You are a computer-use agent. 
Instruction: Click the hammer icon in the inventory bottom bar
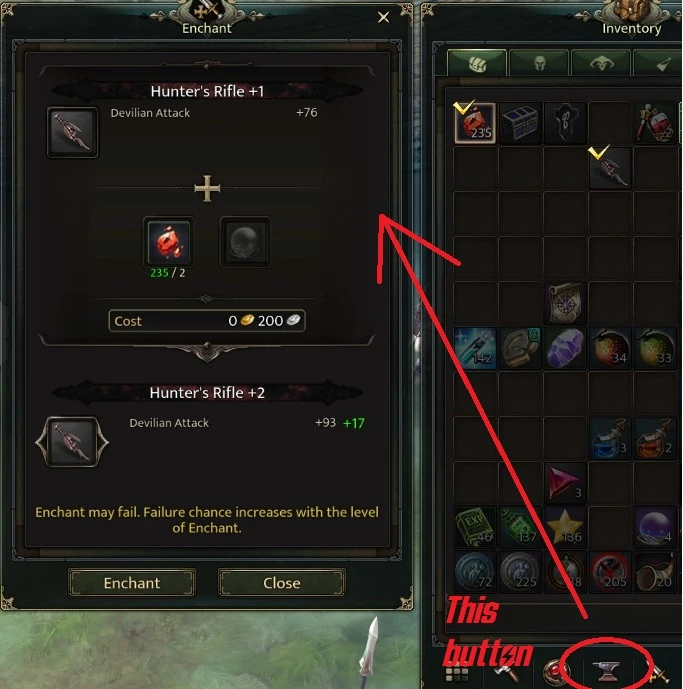click(507, 672)
